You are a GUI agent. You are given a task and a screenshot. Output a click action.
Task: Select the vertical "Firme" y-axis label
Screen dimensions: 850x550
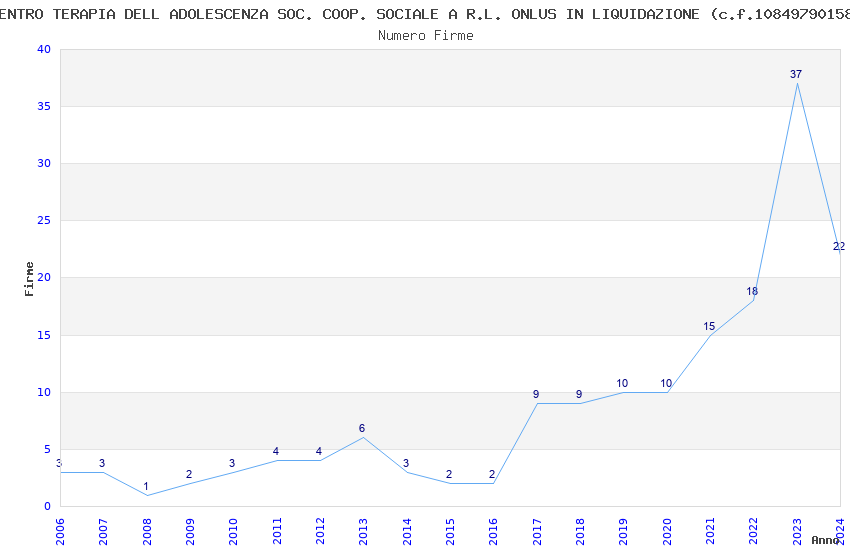(29, 278)
